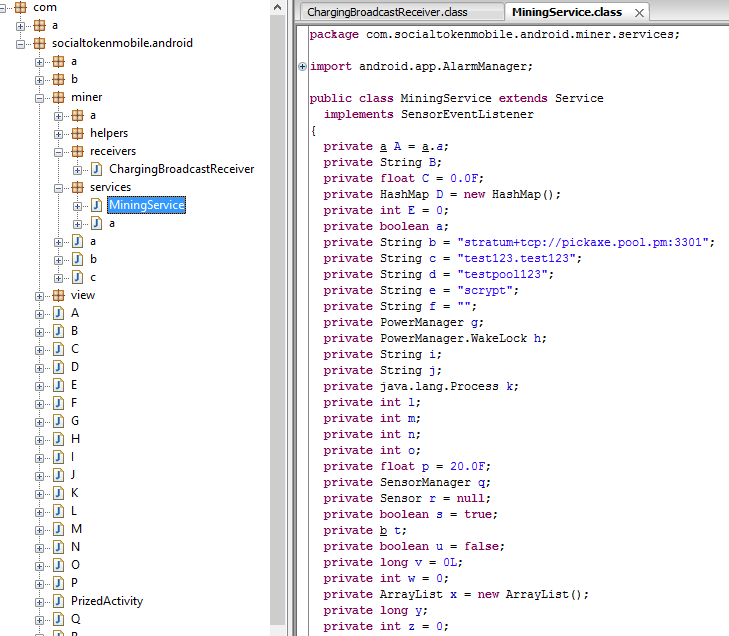Click the ChargingBroadcastReceiver class file icon
This screenshot has width=729, height=636.
pos(97,169)
